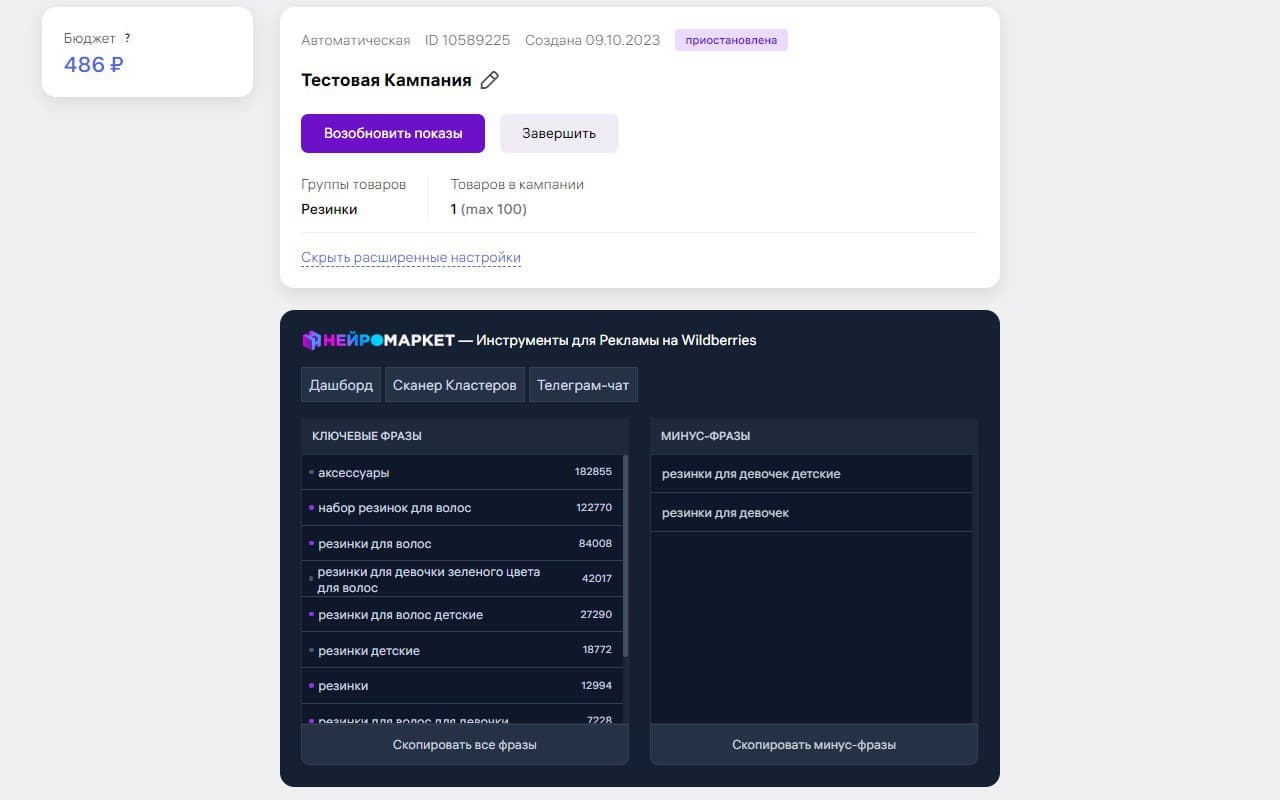Screen dimensions: 1280x800
Task: Click the purple dot beside 'резинки для волос'
Action: click(x=311, y=543)
